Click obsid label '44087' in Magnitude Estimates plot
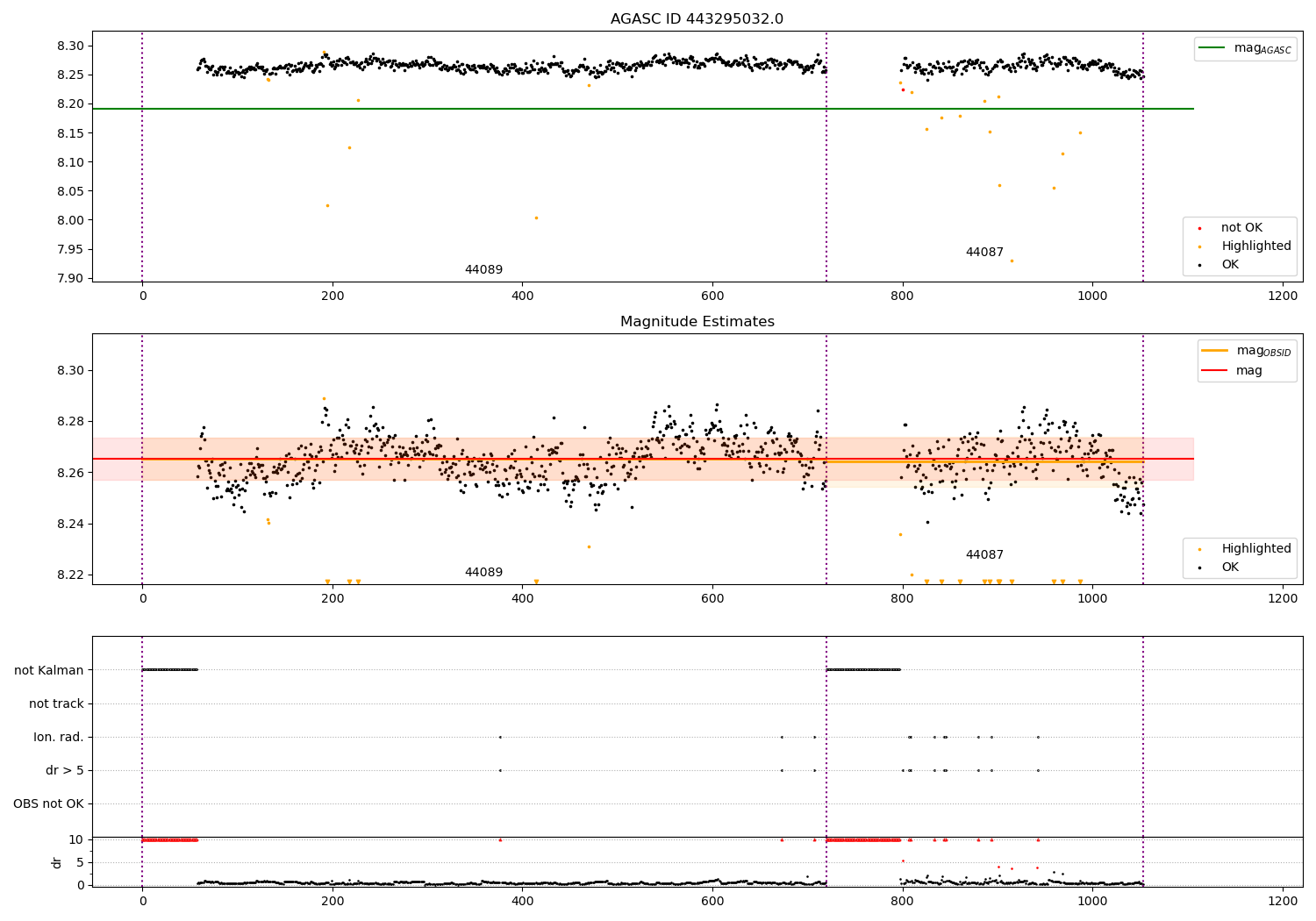 (x=984, y=555)
